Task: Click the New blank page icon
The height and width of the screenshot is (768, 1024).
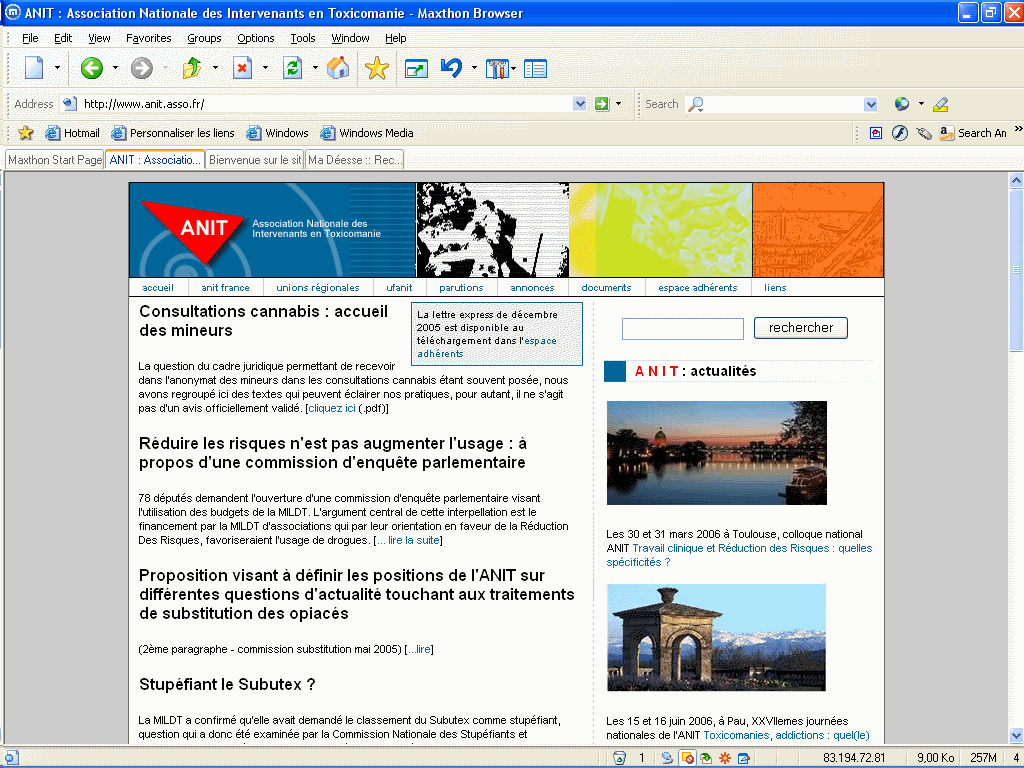Action: tap(34, 68)
